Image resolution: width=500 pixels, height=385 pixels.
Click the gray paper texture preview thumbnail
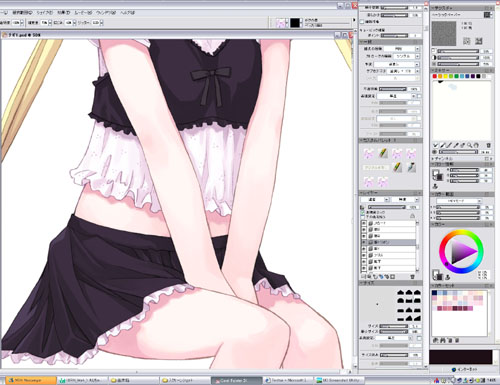click(x=444, y=34)
